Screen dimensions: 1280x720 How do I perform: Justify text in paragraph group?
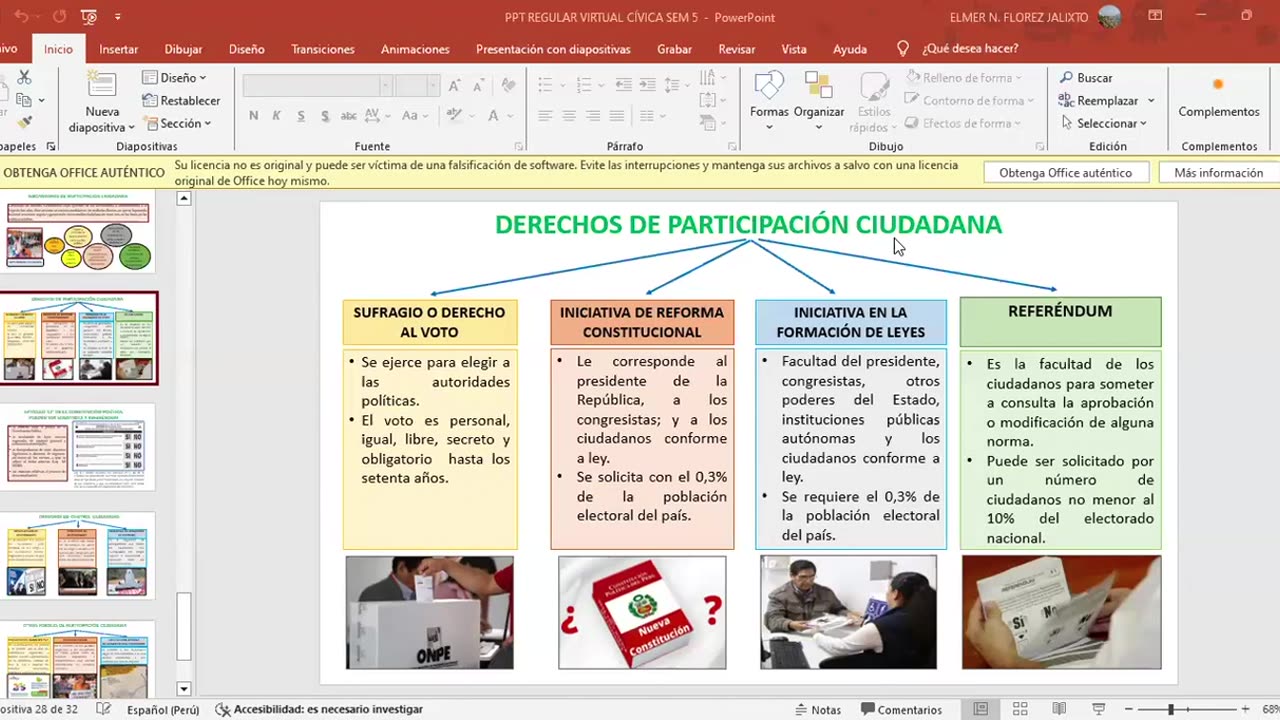click(x=617, y=116)
